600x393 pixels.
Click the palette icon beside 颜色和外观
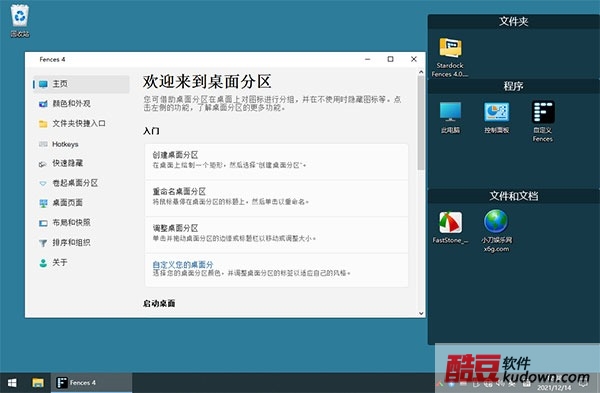[43, 104]
